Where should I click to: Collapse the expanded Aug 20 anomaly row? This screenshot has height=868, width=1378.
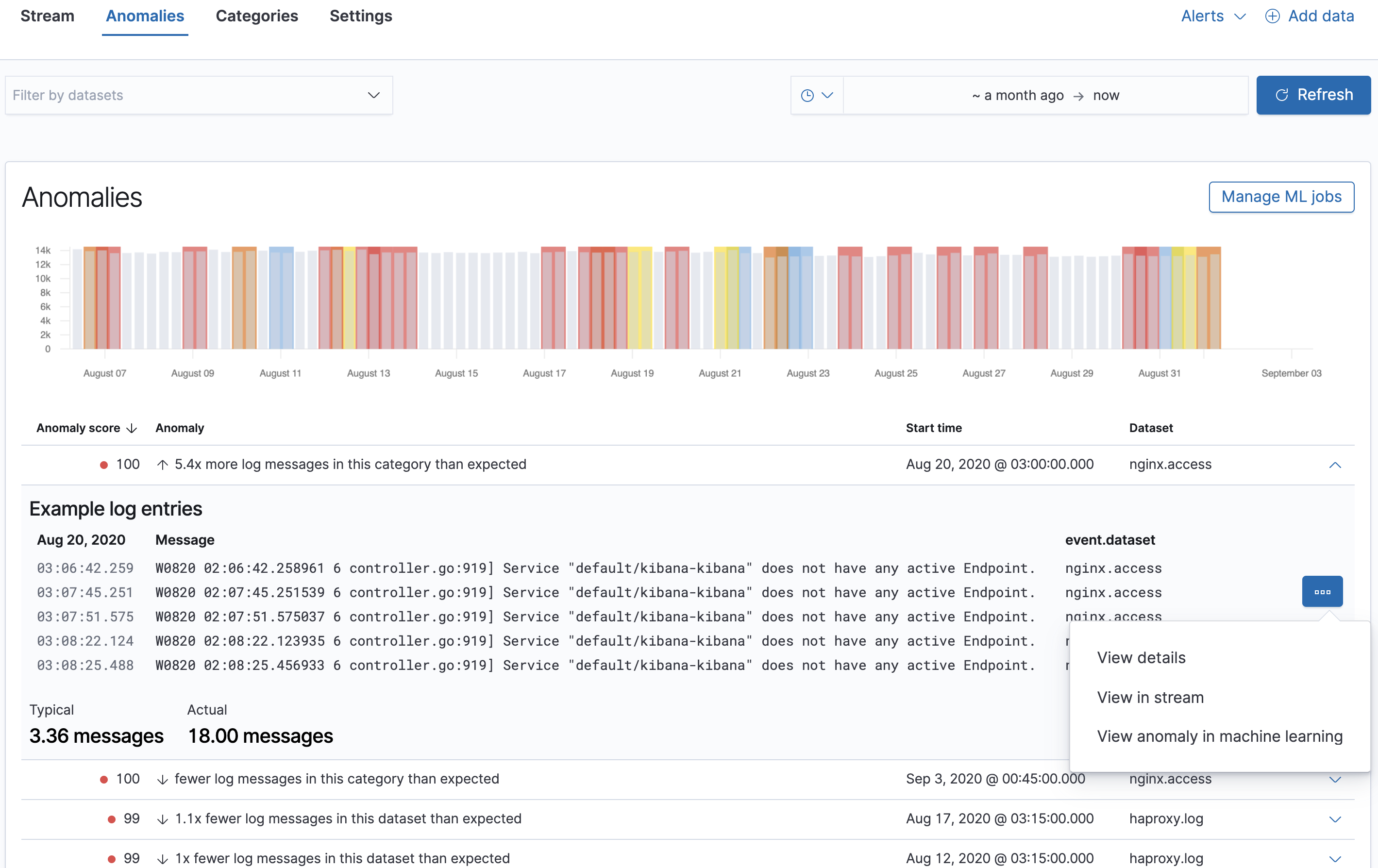[1334, 465]
